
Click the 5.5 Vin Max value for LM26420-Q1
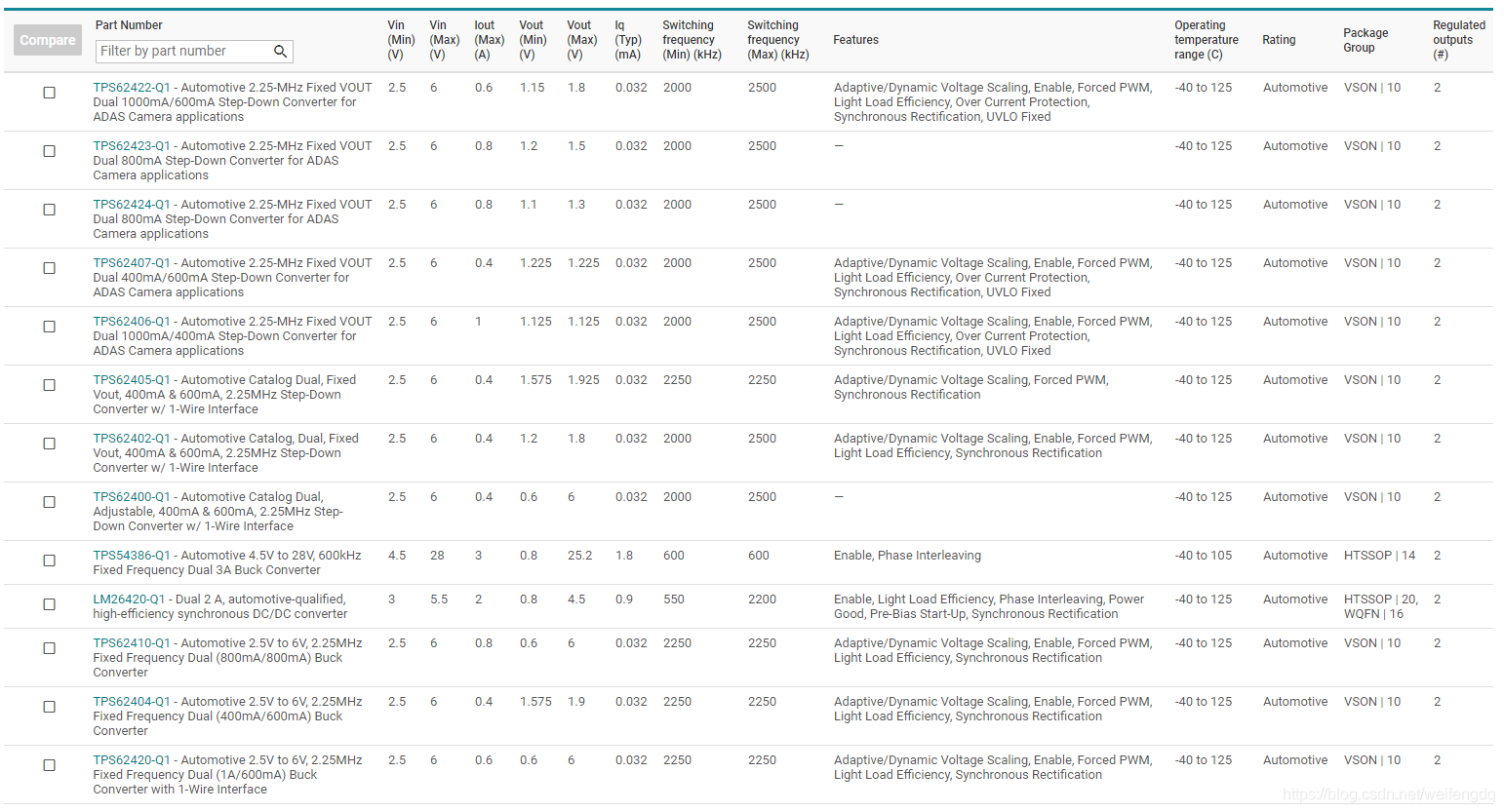[439, 599]
